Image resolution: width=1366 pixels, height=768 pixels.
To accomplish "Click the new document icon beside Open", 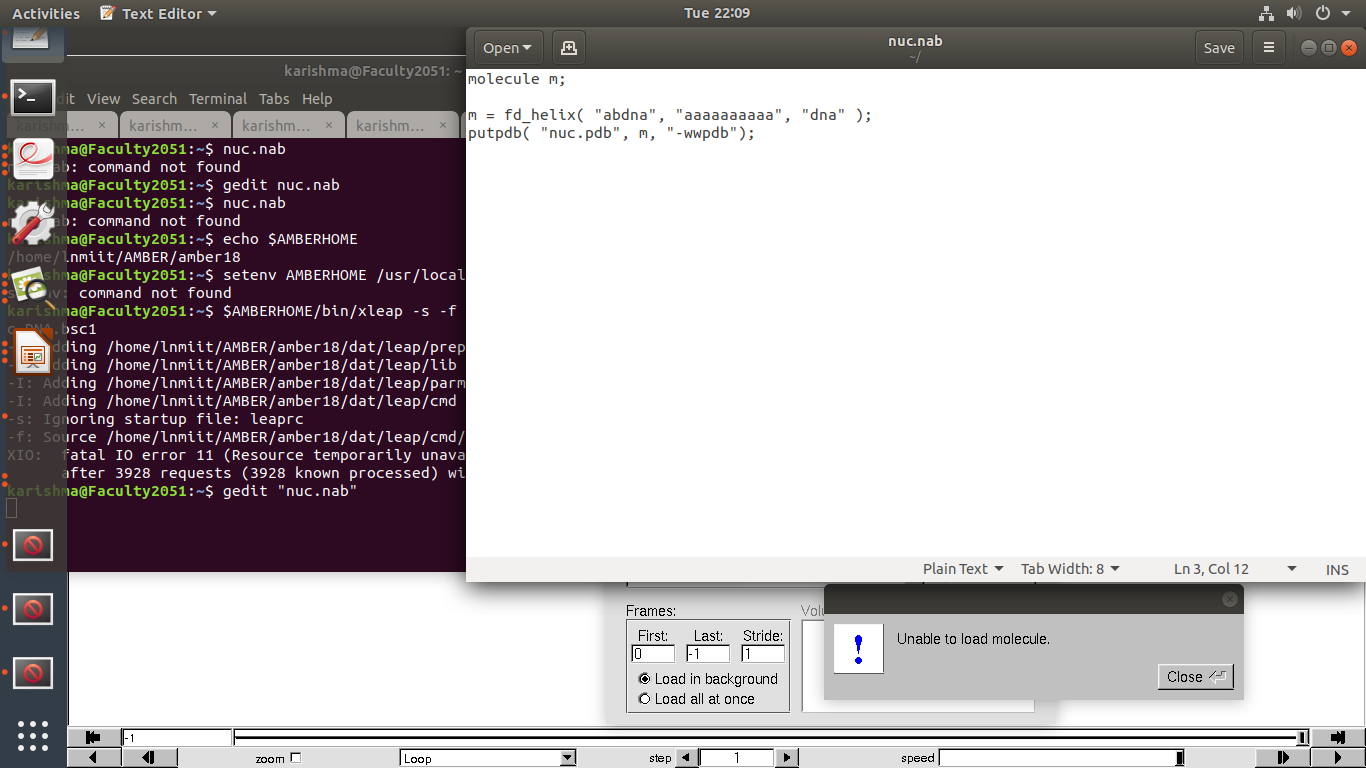I will pyautogui.click(x=569, y=48).
